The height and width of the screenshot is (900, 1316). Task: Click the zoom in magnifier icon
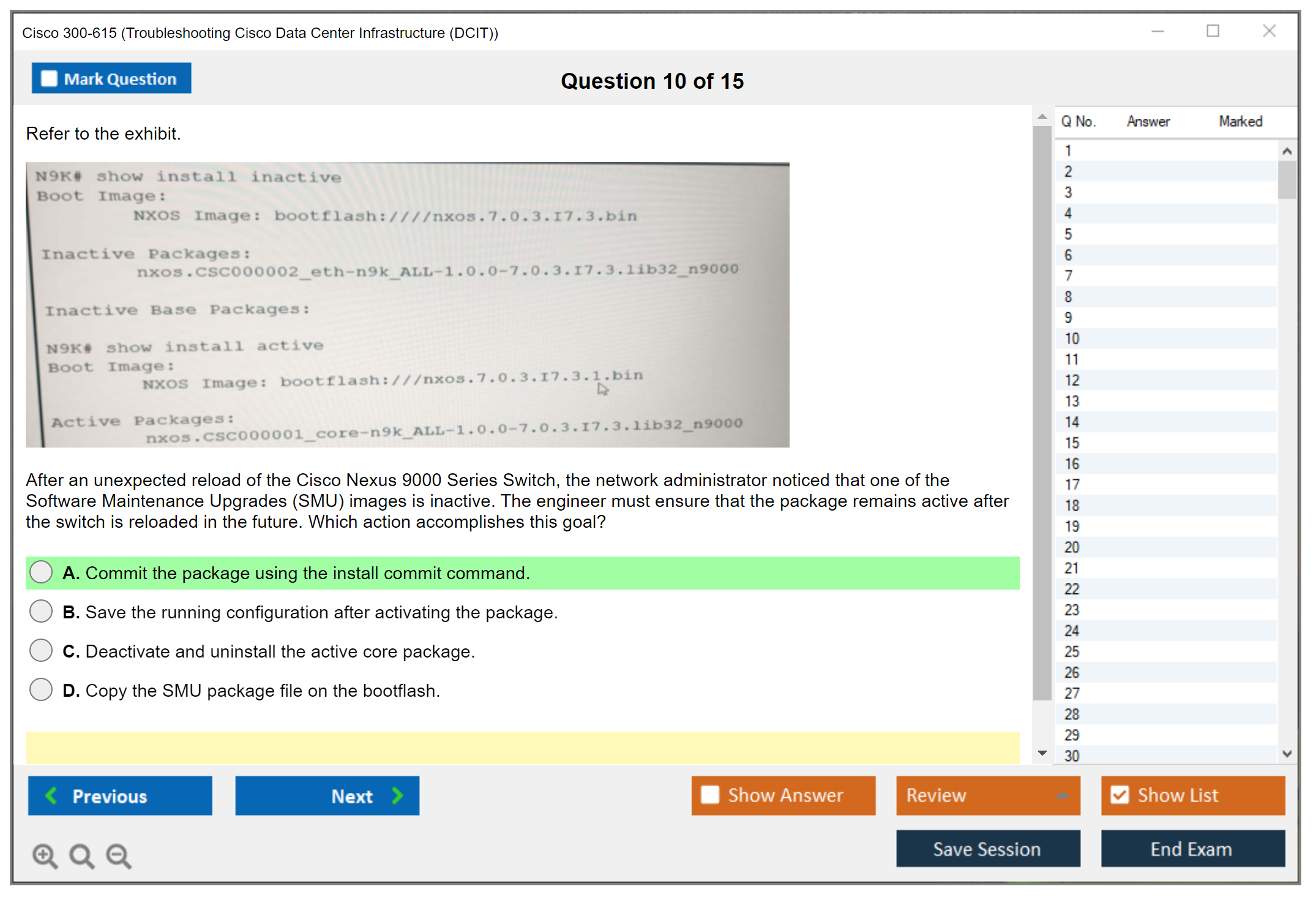45,855
